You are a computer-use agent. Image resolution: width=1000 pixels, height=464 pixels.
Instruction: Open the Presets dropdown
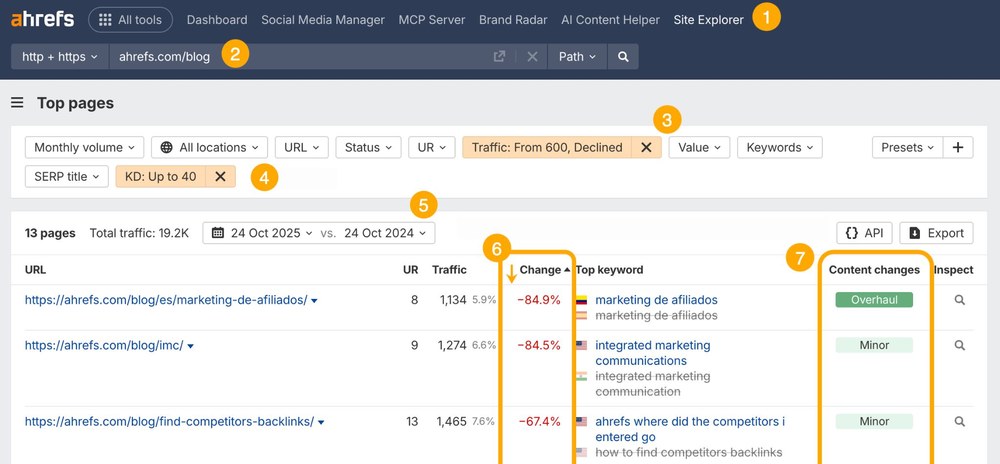[x=907, y=147]
